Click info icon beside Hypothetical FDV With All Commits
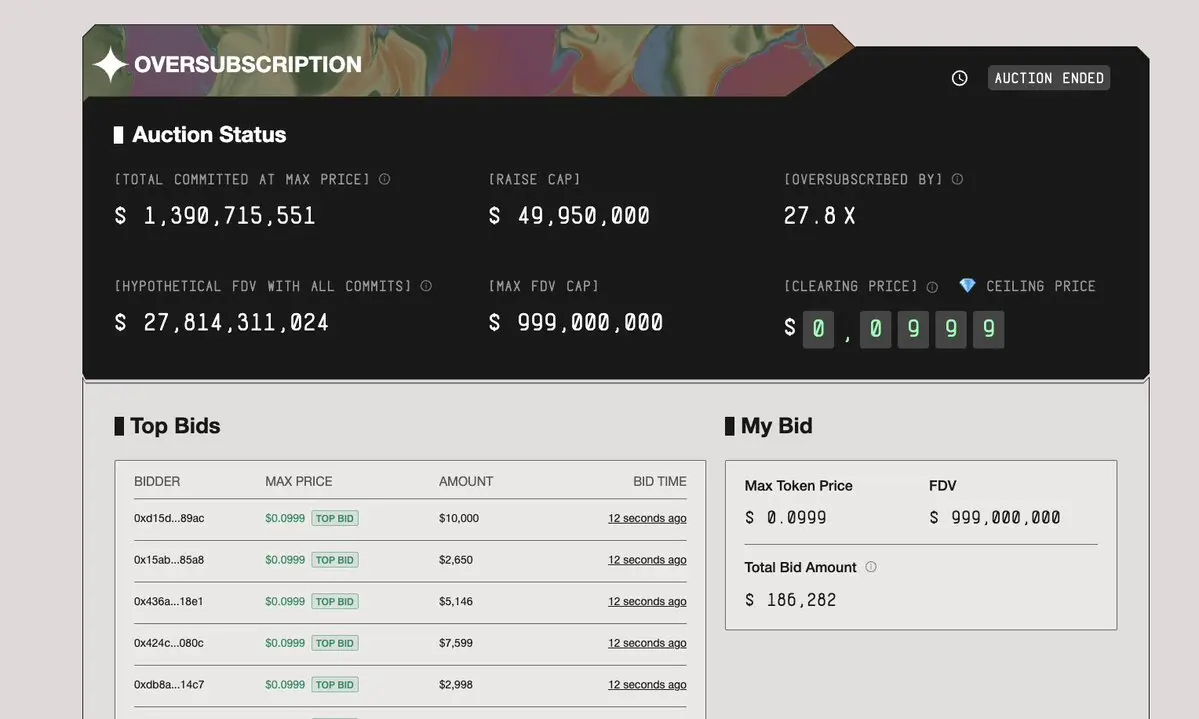 426,286
